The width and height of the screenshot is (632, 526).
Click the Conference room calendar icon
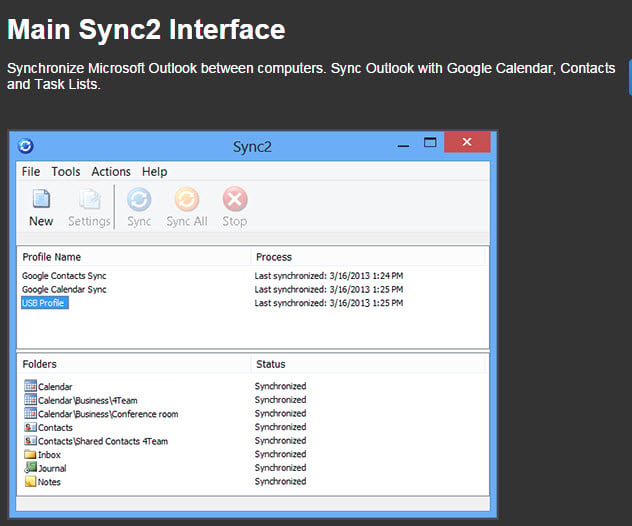(x=30, y=413)
